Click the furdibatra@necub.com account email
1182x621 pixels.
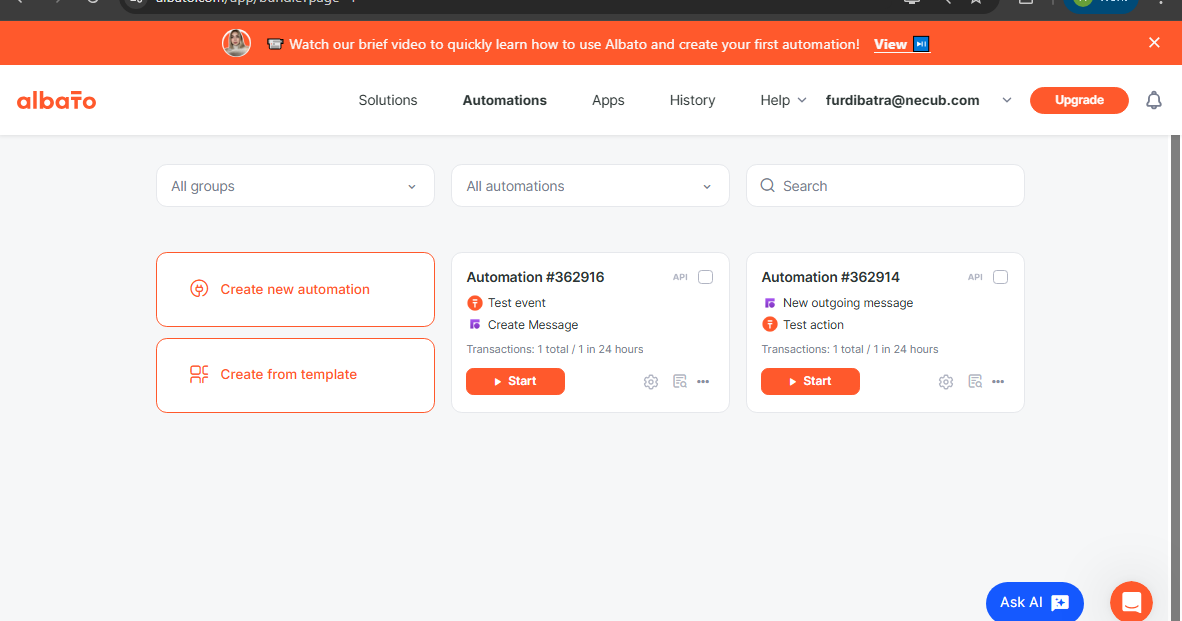tap(902, 100)
